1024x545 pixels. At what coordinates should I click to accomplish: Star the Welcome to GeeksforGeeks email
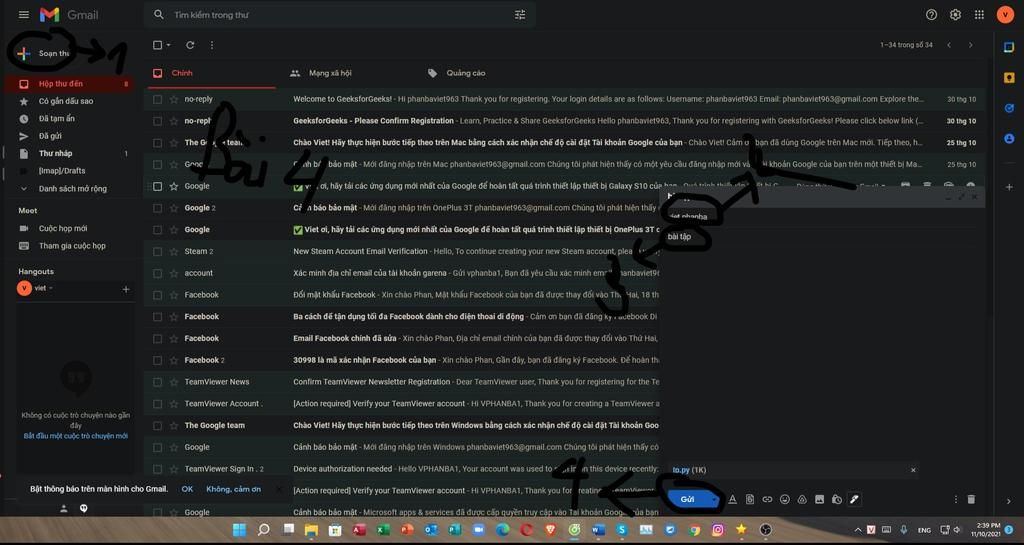pos(174,99)
